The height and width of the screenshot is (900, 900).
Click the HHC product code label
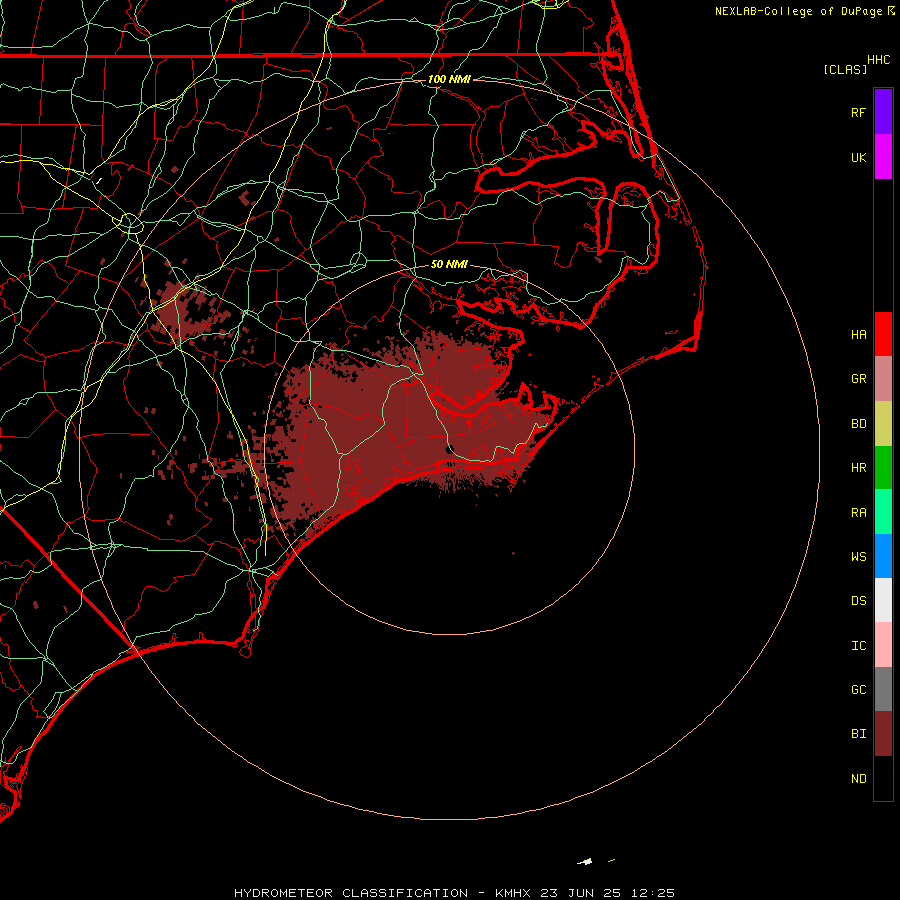878,60
